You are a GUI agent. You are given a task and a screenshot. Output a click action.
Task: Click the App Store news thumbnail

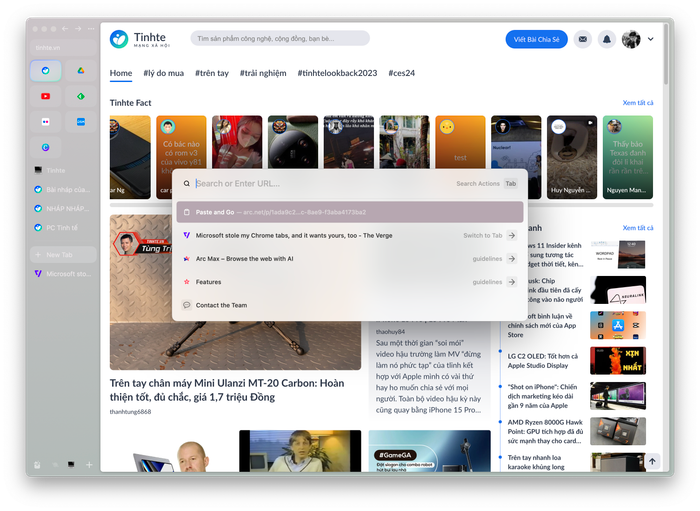pos(618,325)
